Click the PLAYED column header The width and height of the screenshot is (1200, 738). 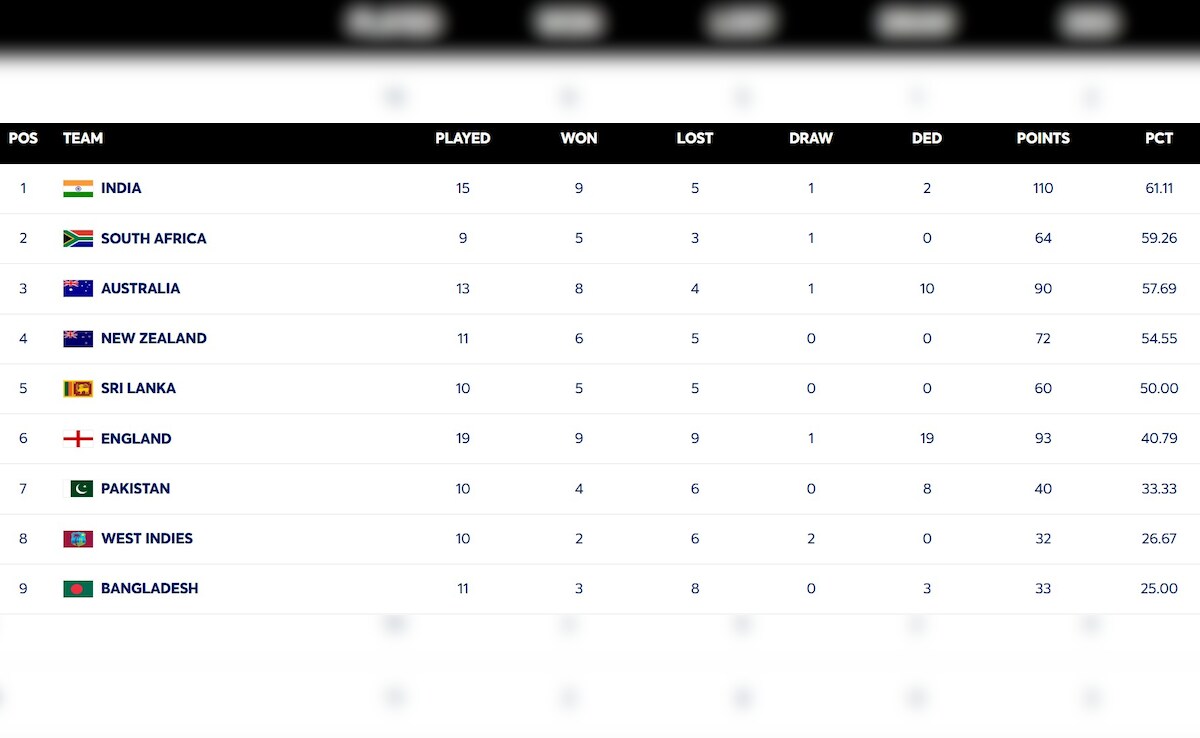coord(463,138)
